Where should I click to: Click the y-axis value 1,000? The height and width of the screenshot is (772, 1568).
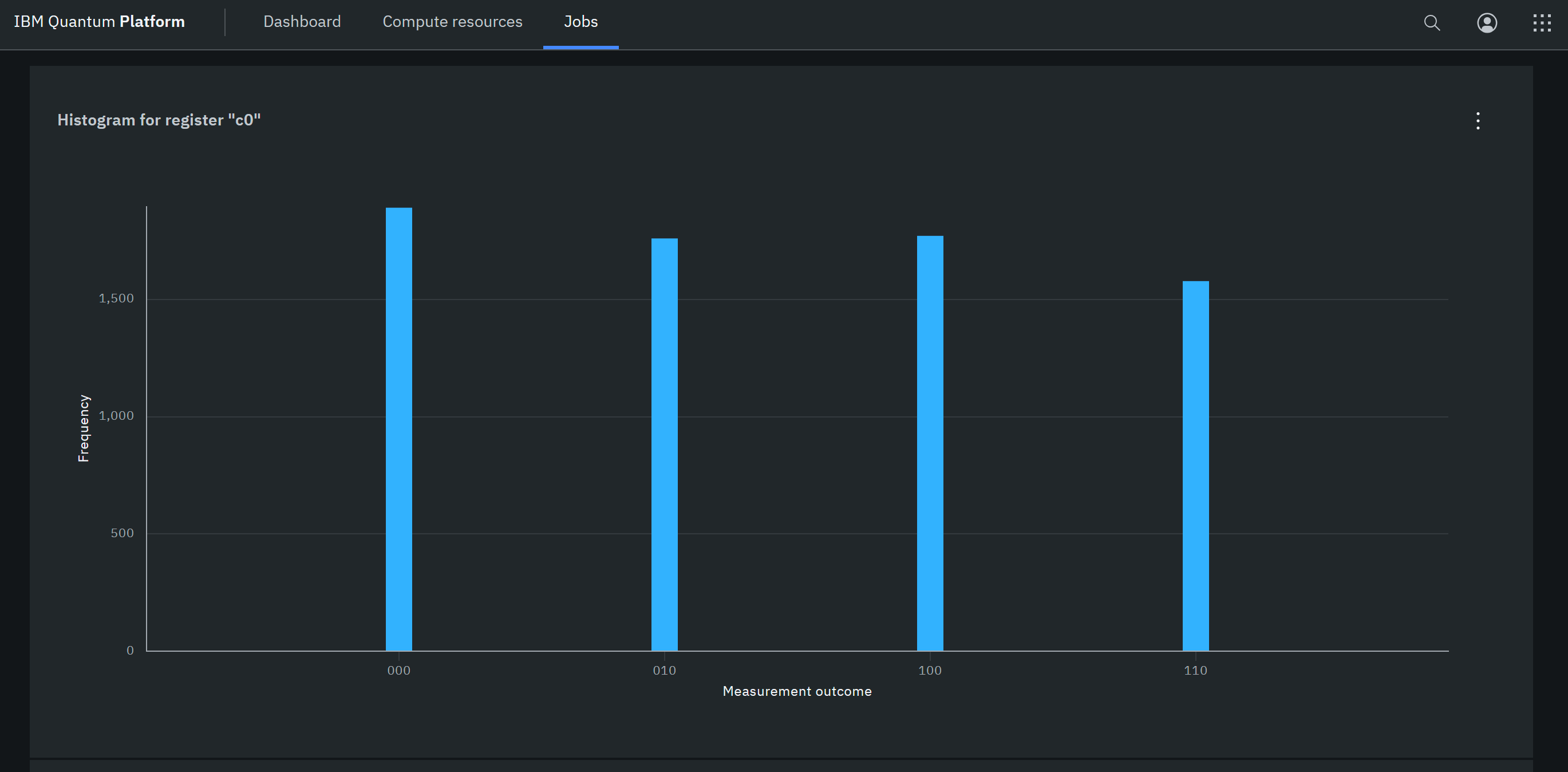[x=116, y=416]
